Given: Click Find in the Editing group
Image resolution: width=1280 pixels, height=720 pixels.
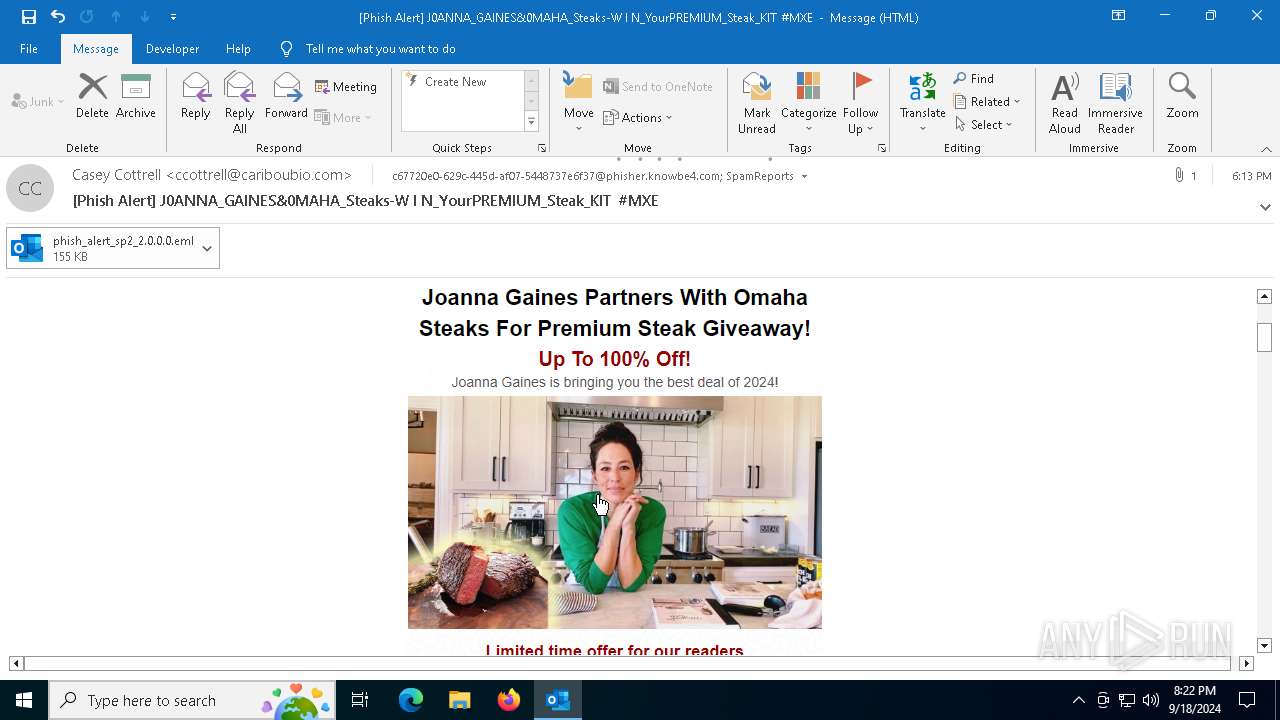Looking at the screenshot, I should coord(974,79).
